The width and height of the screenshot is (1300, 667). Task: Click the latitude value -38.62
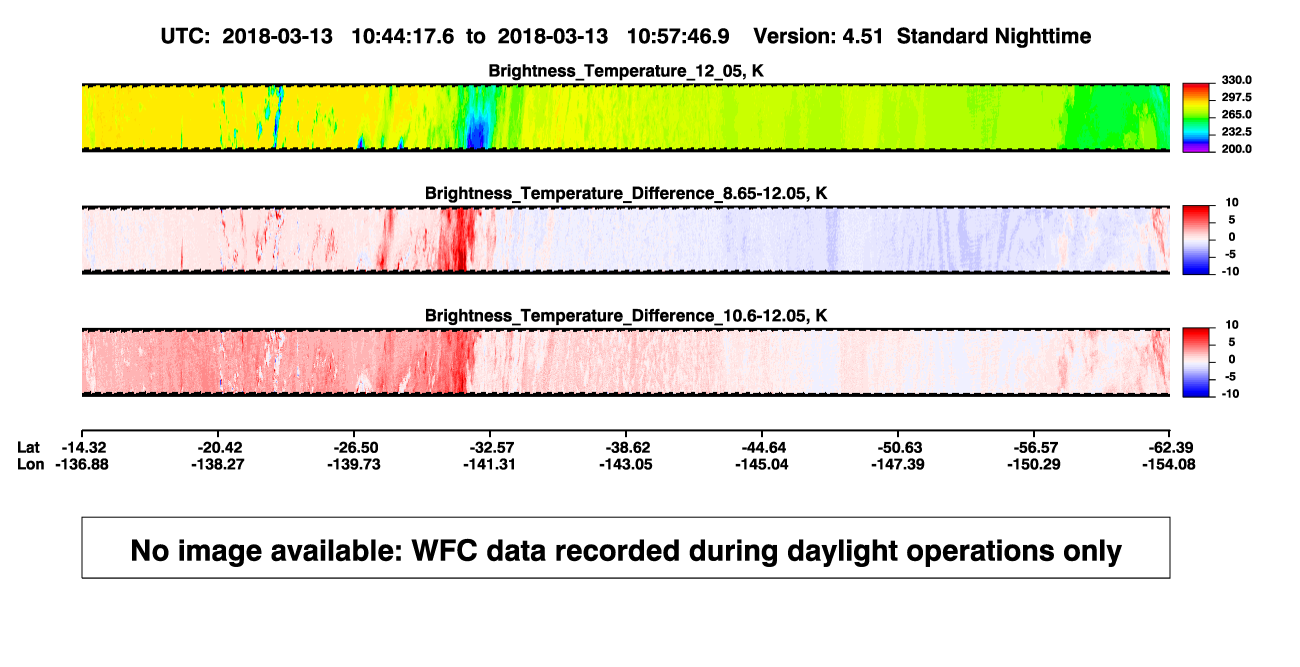pos(627,447)
